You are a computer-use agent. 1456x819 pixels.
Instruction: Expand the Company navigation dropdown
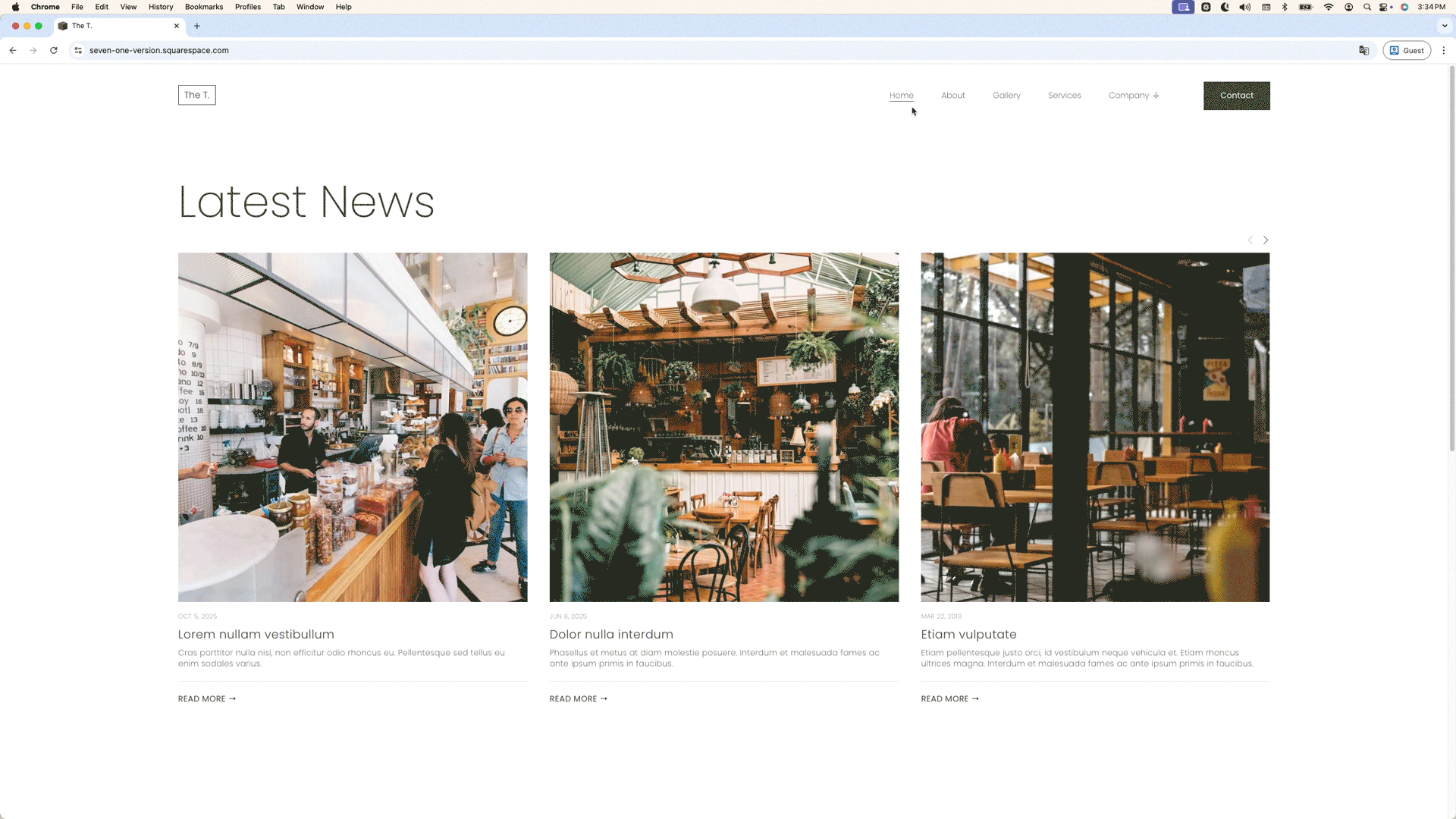(1133, 96)
